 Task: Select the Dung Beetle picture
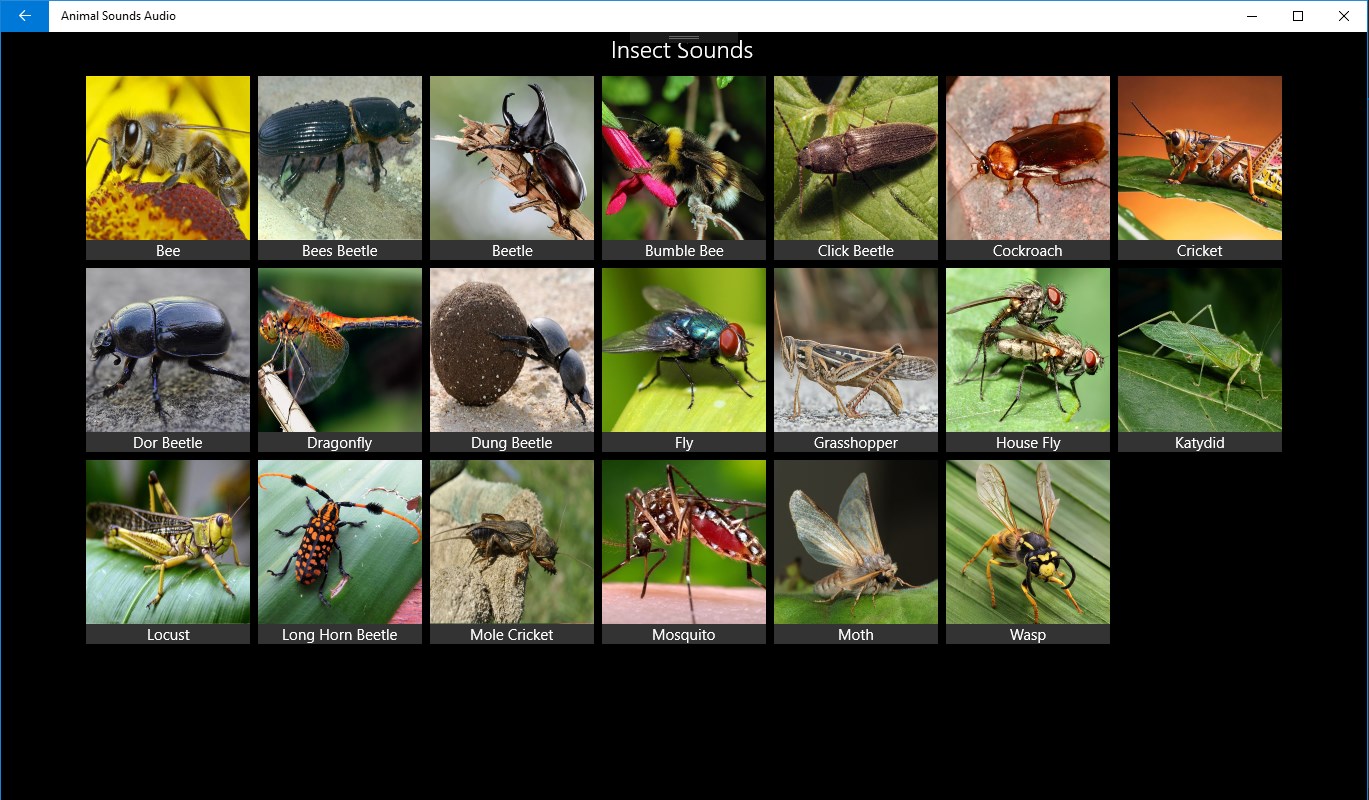[x=512, y=350]
